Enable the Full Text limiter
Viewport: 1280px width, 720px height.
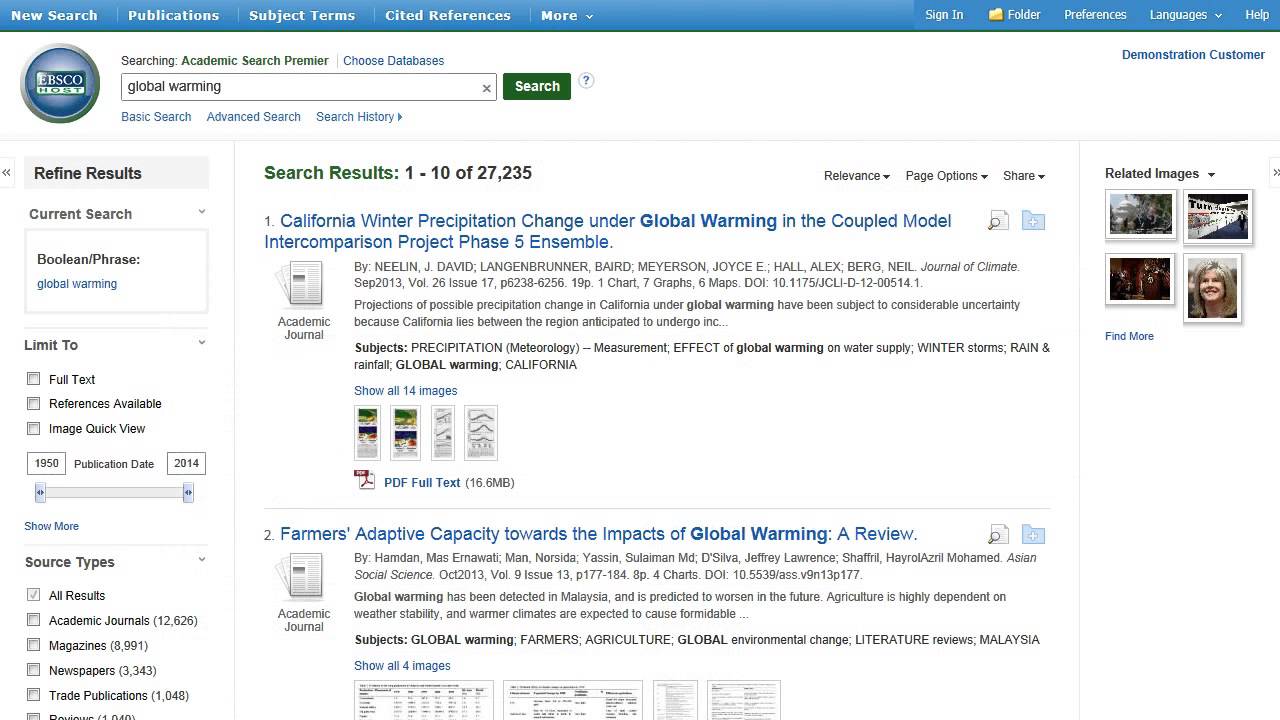(34, 379)
